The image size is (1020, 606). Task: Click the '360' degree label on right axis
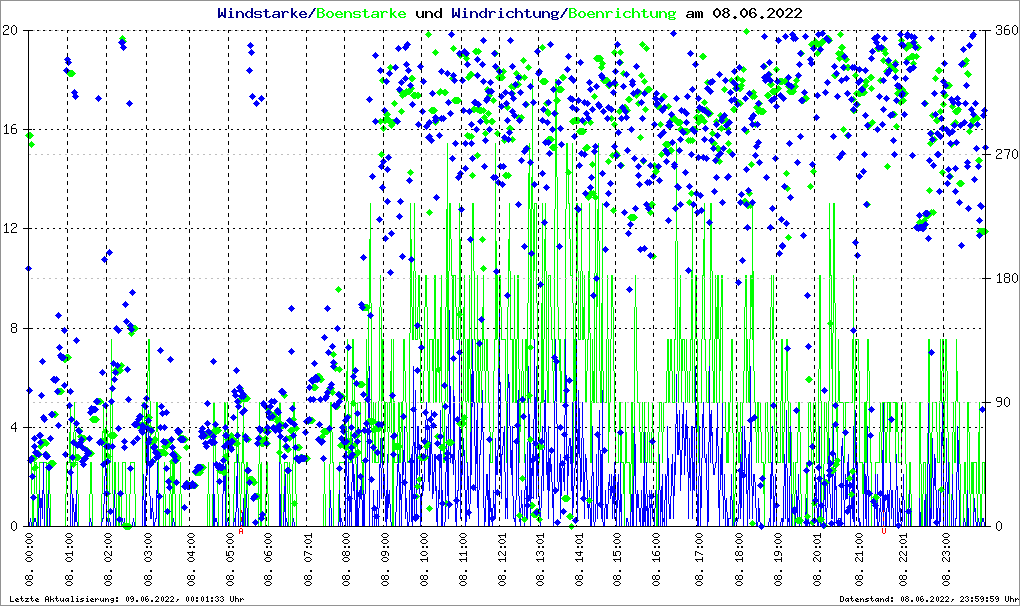(1004, 30)
